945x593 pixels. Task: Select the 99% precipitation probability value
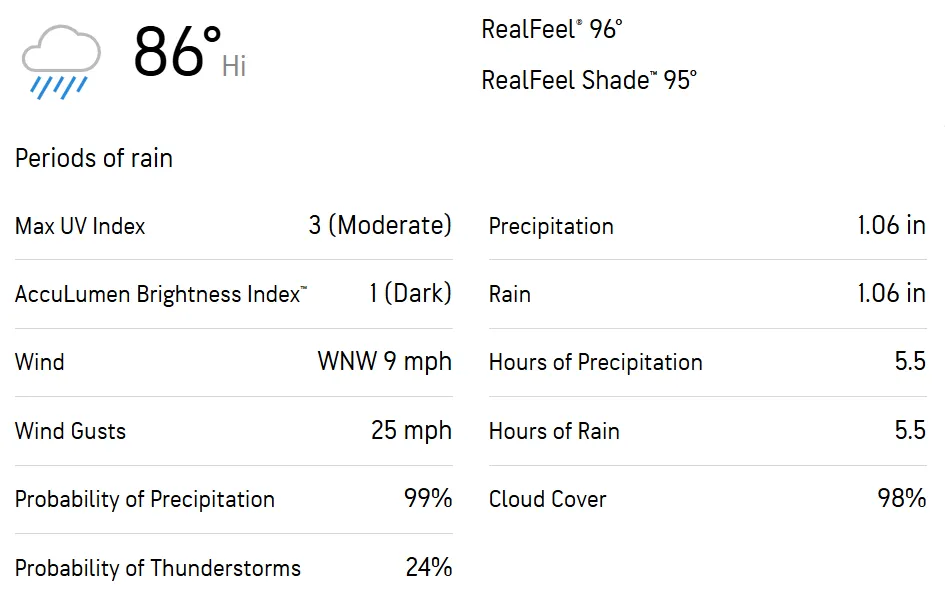[x=428, y=499]
